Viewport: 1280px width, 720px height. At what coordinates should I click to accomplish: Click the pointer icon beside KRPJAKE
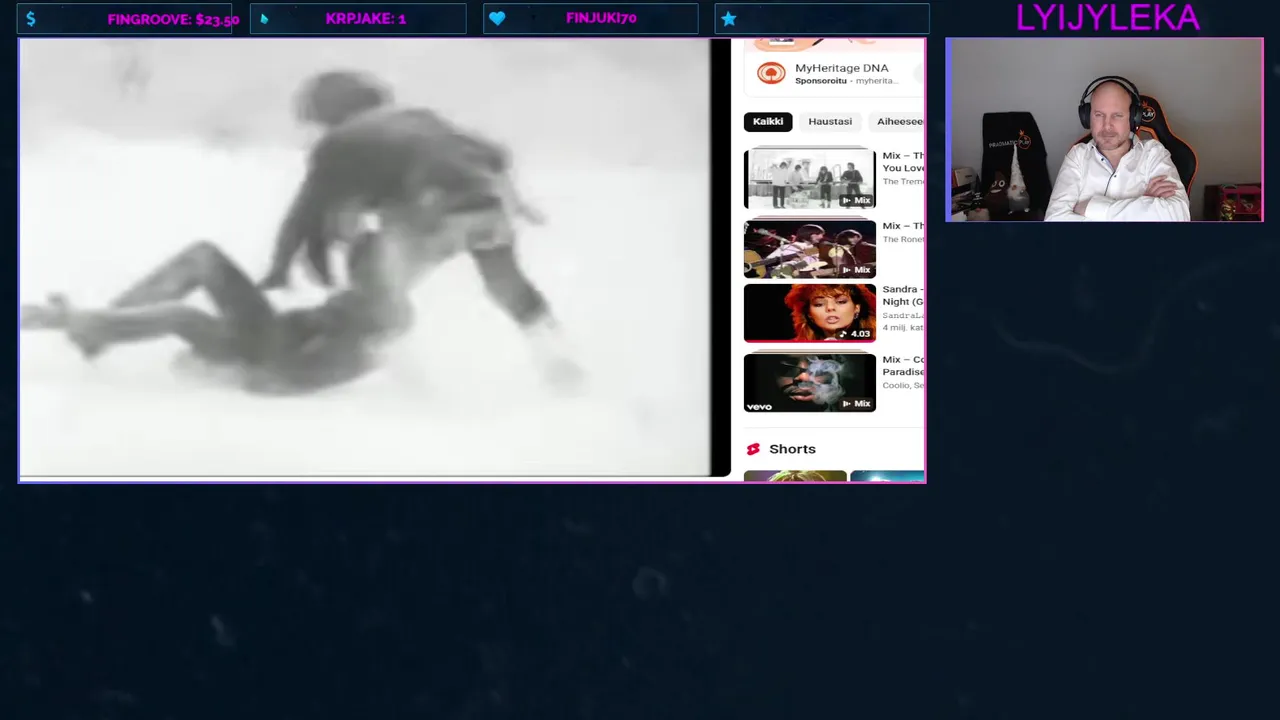click(264, 18)
